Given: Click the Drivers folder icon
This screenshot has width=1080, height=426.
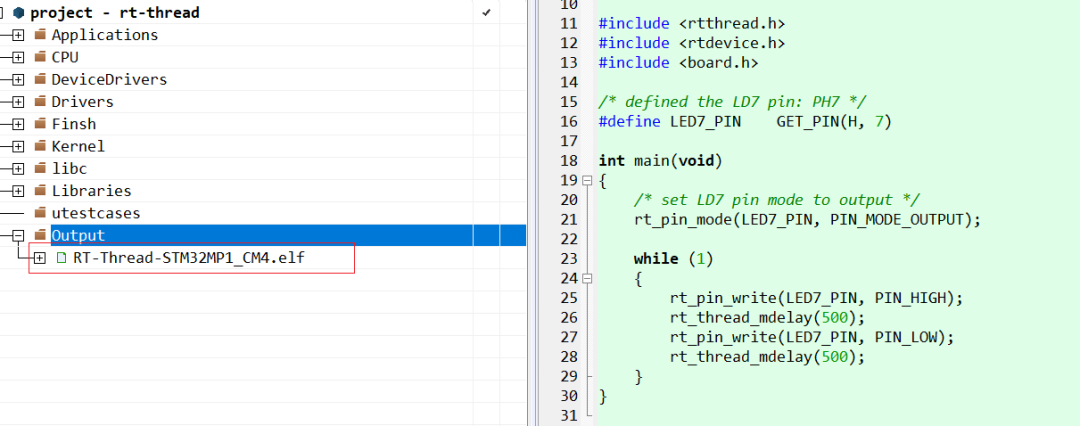Looking at the screenshot, I should point(40,101).
